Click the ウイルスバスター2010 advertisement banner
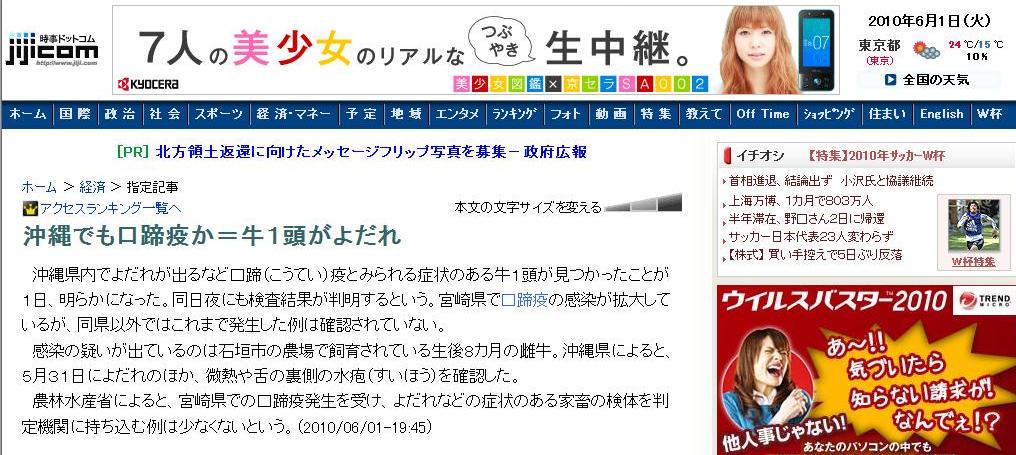 pyautogui.click(x=866, y=370)
